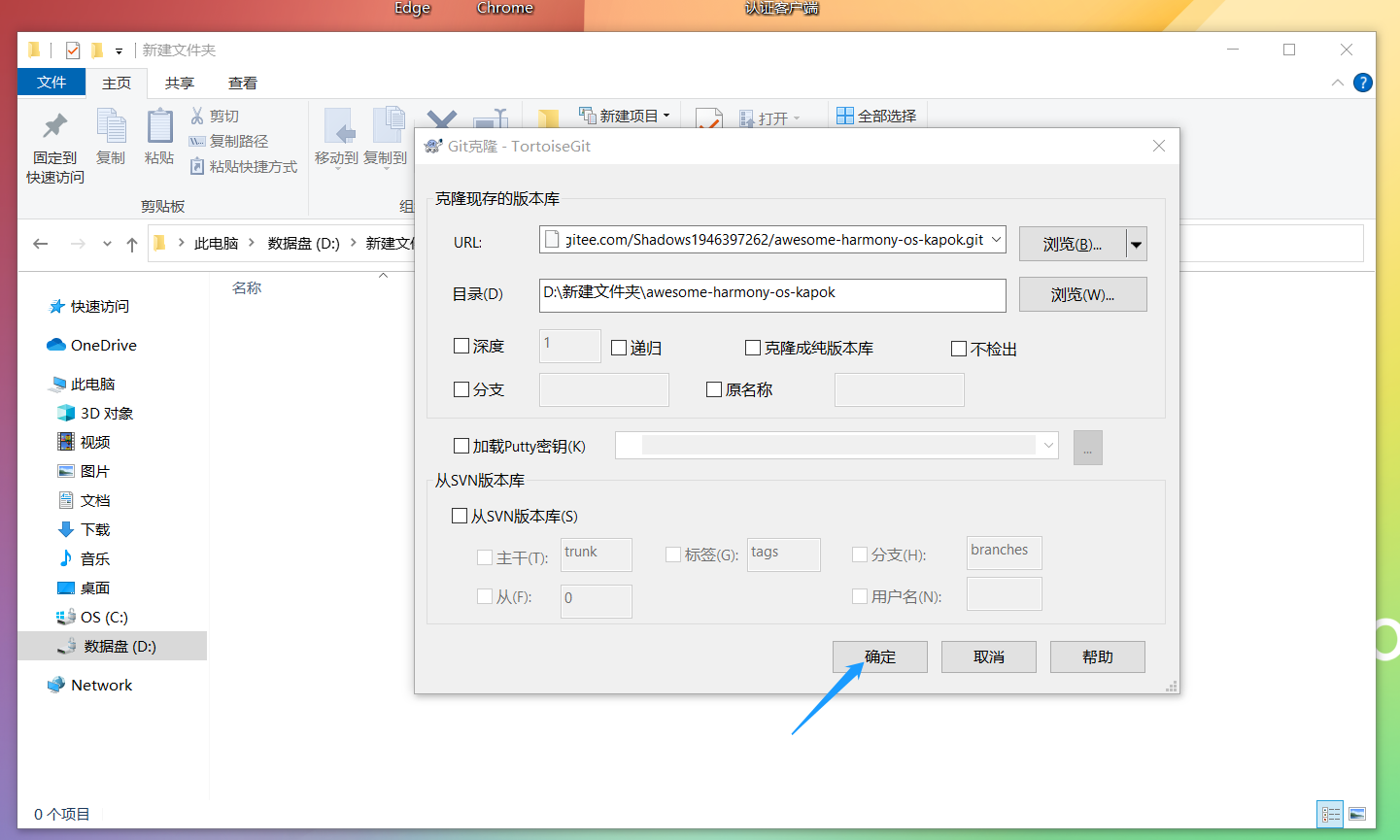Viewport: 1400px width, 840px height.
Task: Open Music folder in sidebar
Action: click(84, 558)
